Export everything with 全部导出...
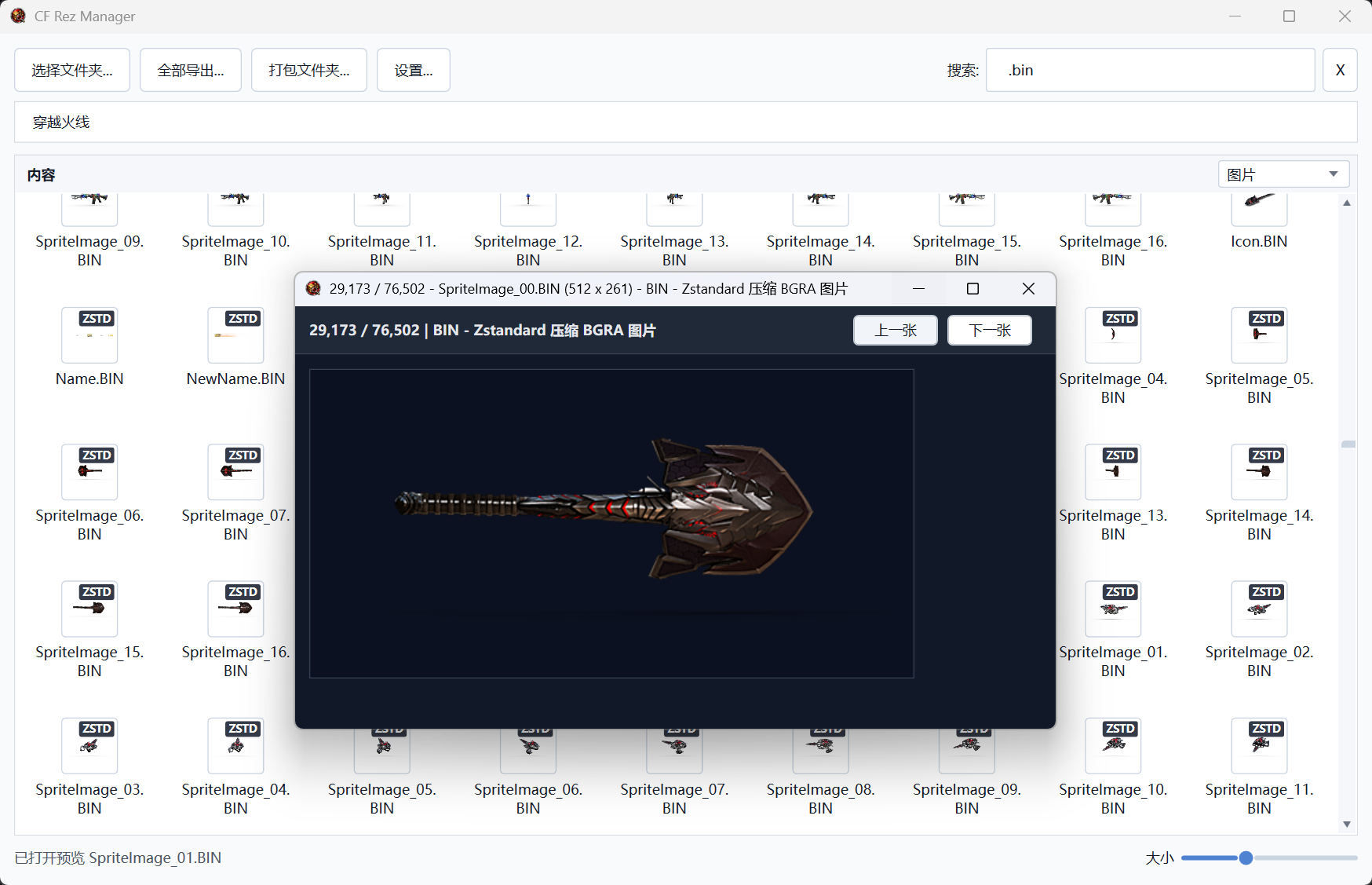Viewport: 1372px width, 885px height. click(191, 70)
